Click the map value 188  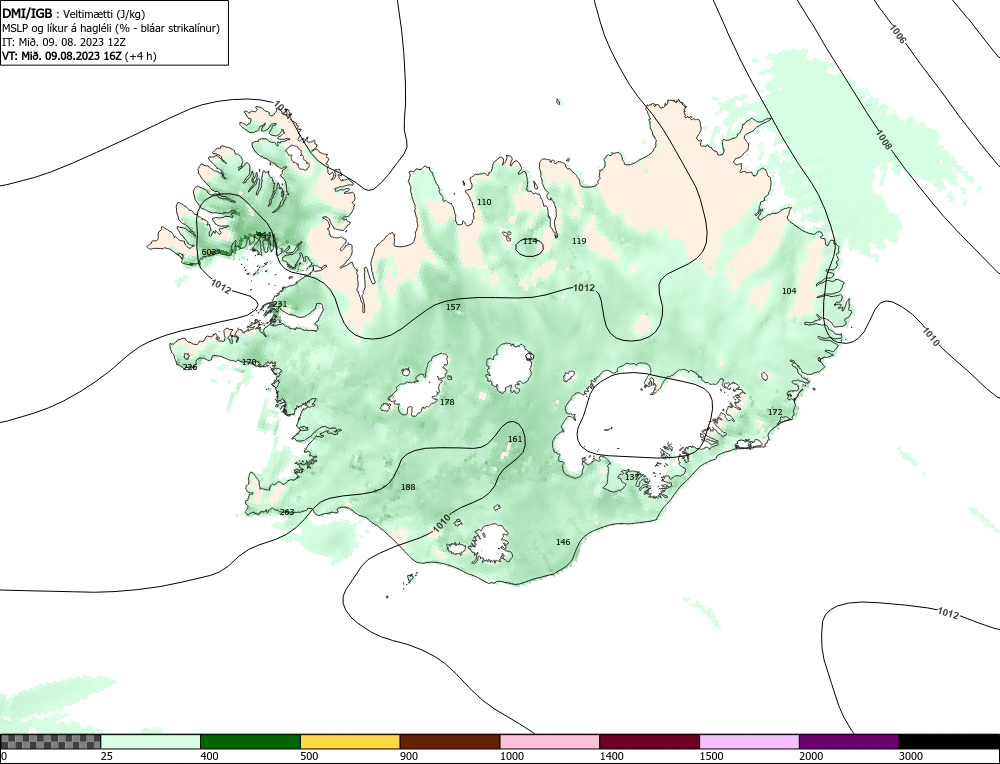408,487
